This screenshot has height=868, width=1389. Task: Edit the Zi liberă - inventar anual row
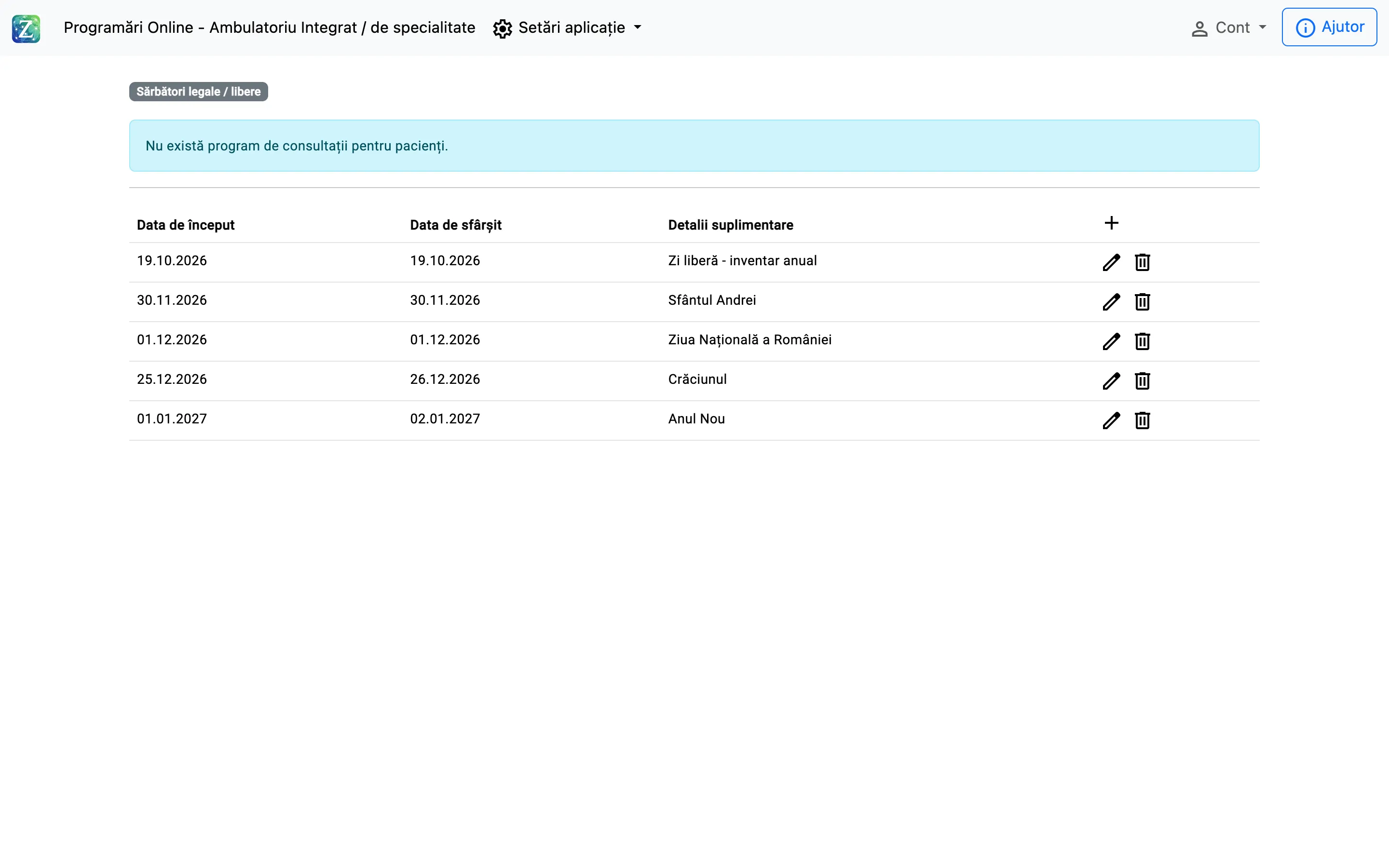[1111, 262]
